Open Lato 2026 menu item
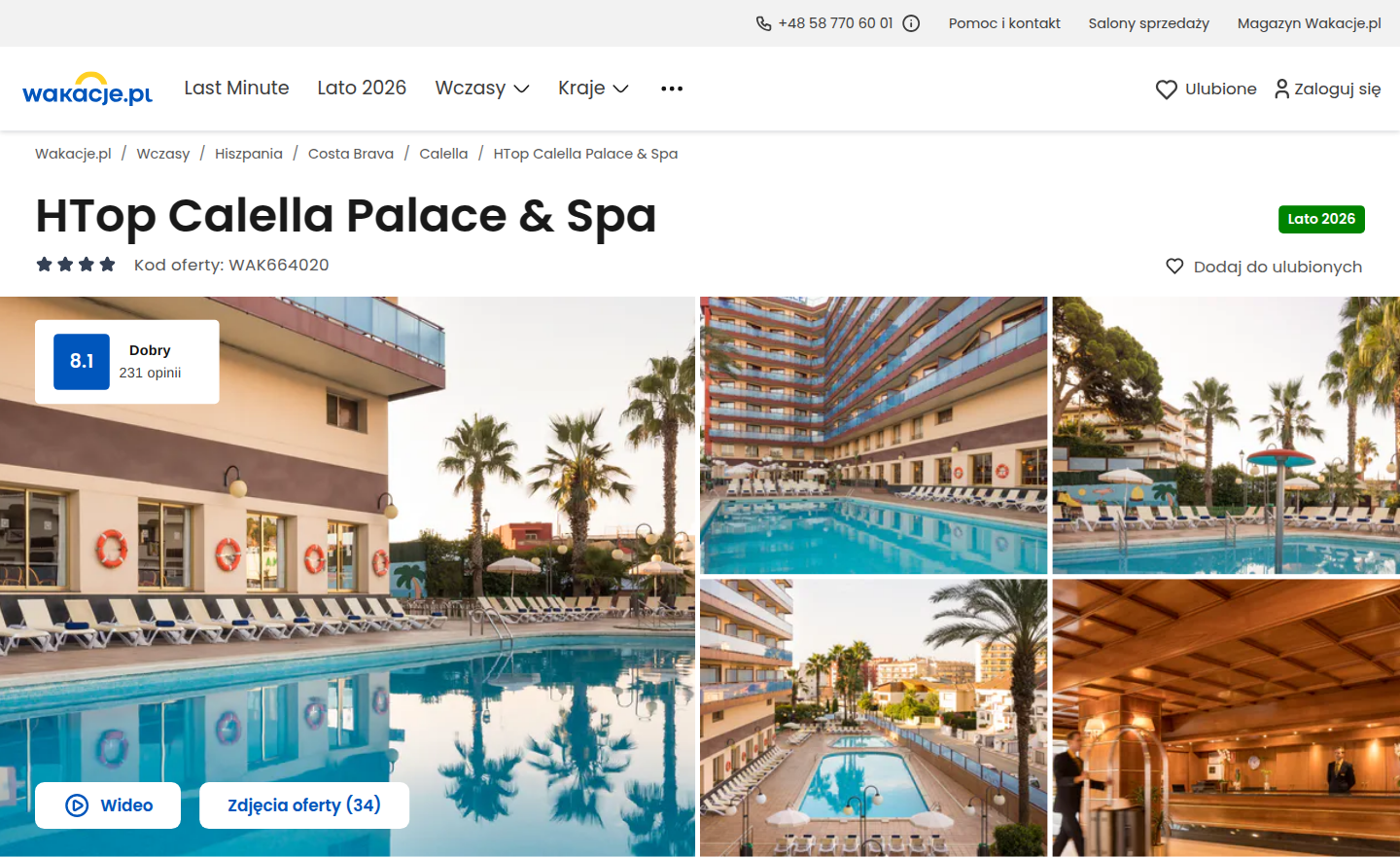 pyautogui.click(x=362, y=88)
